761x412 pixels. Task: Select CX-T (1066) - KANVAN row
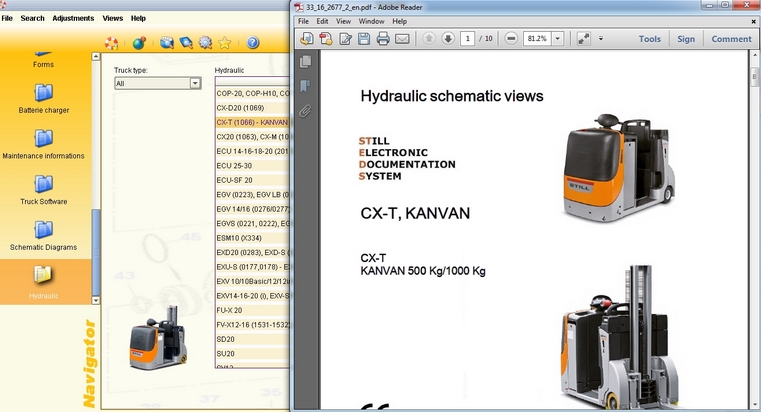click(252, 122)
